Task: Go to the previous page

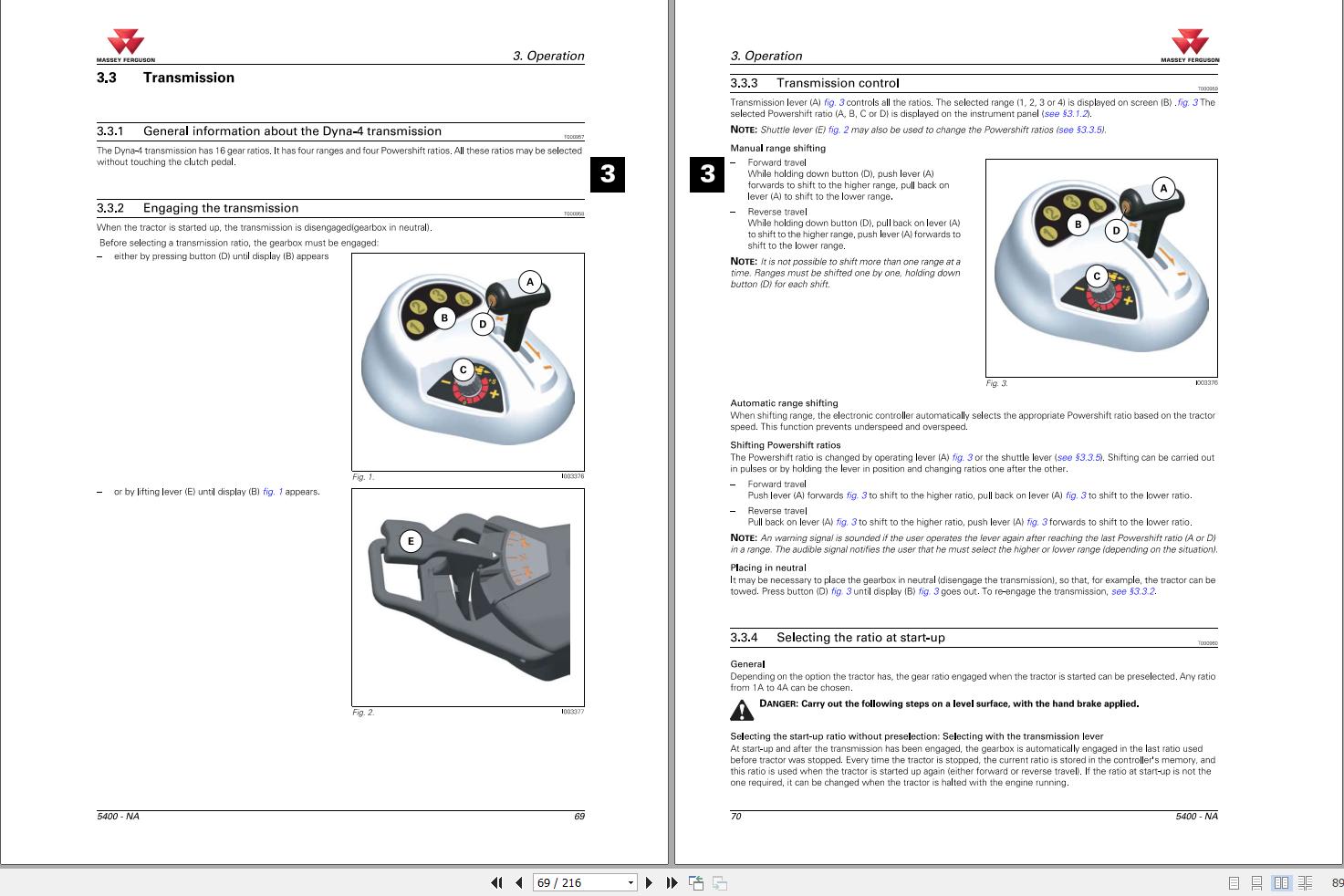Action: coord(519,882)
